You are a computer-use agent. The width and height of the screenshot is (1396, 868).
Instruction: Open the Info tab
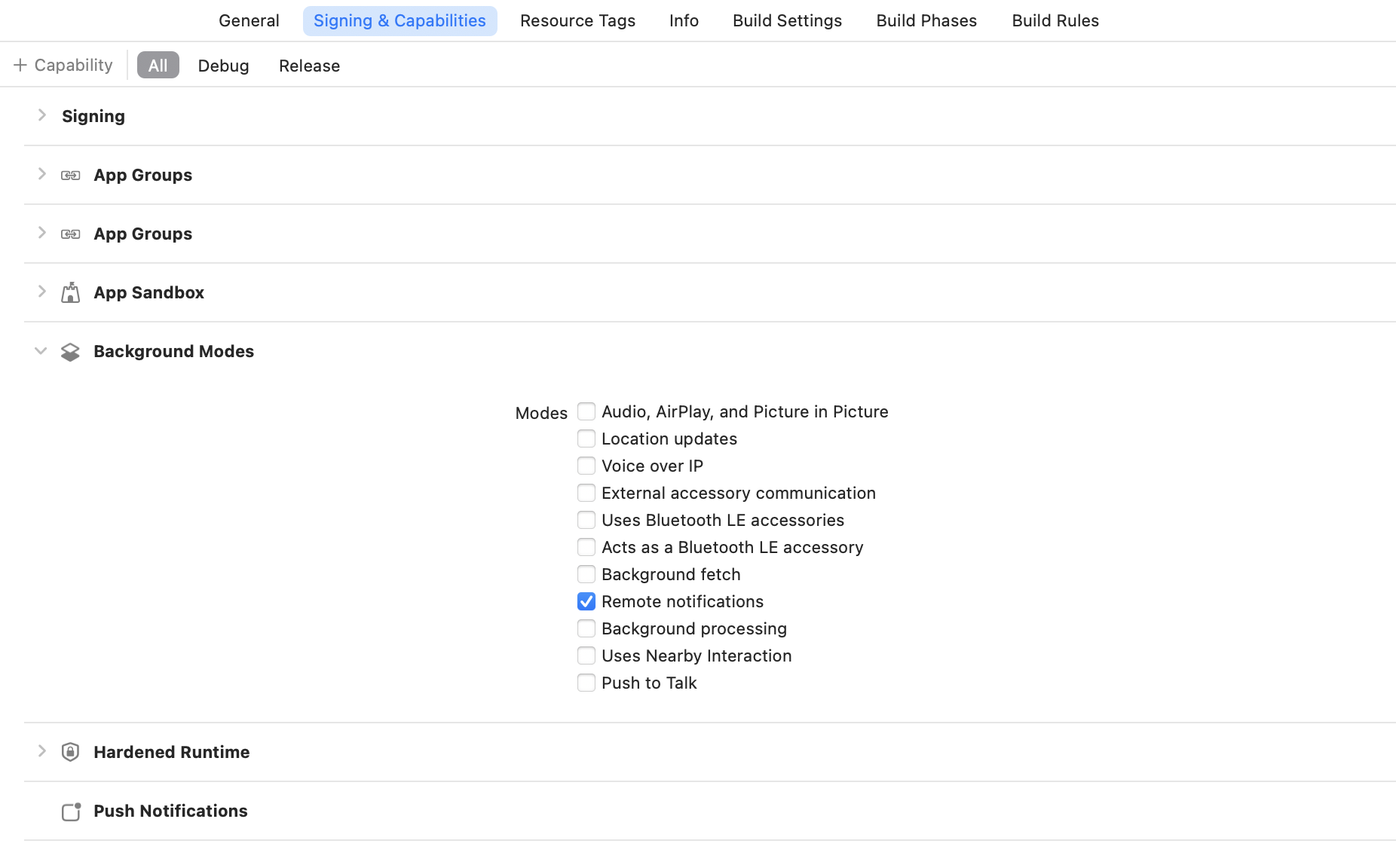[x=684, y=20]
